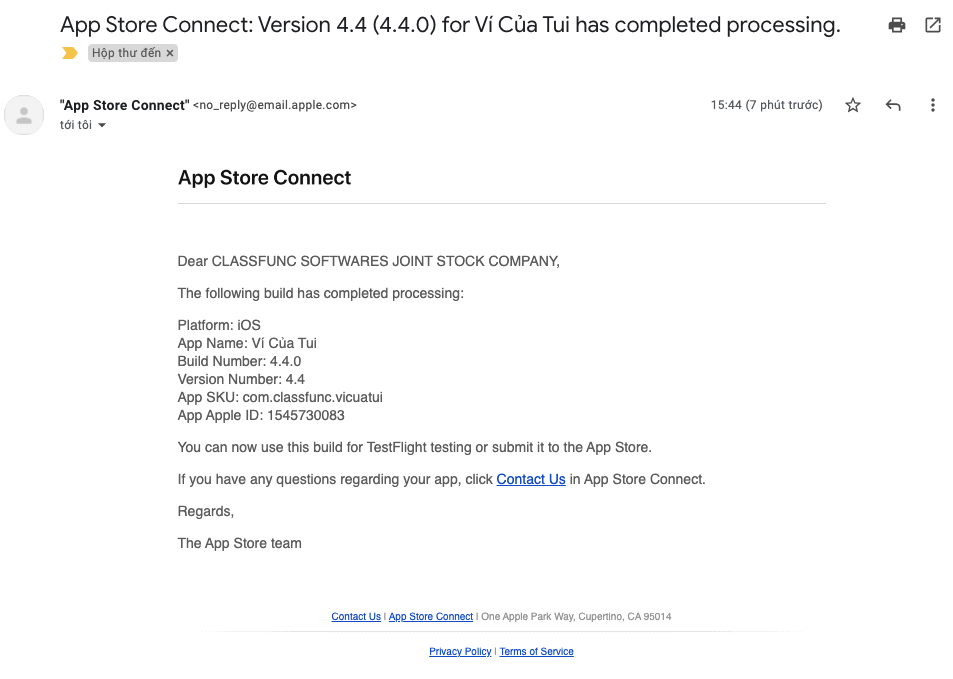Image resolution: width=953 pixels, height=679 pixels.
Task: Click the 15:44 timestamp text
Action: tap(766, 104)
